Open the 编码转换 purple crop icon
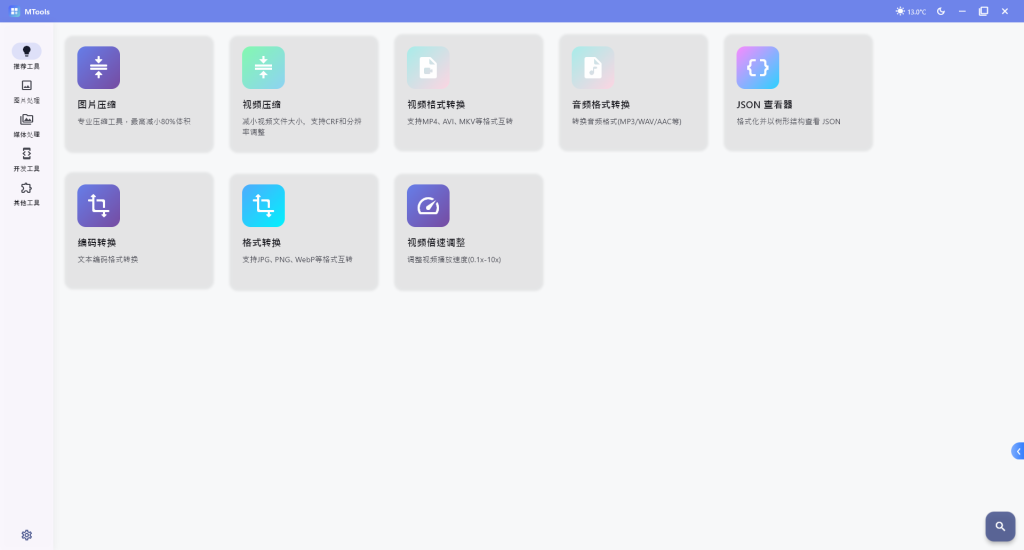1024x550 pixels. click(99, 206)
